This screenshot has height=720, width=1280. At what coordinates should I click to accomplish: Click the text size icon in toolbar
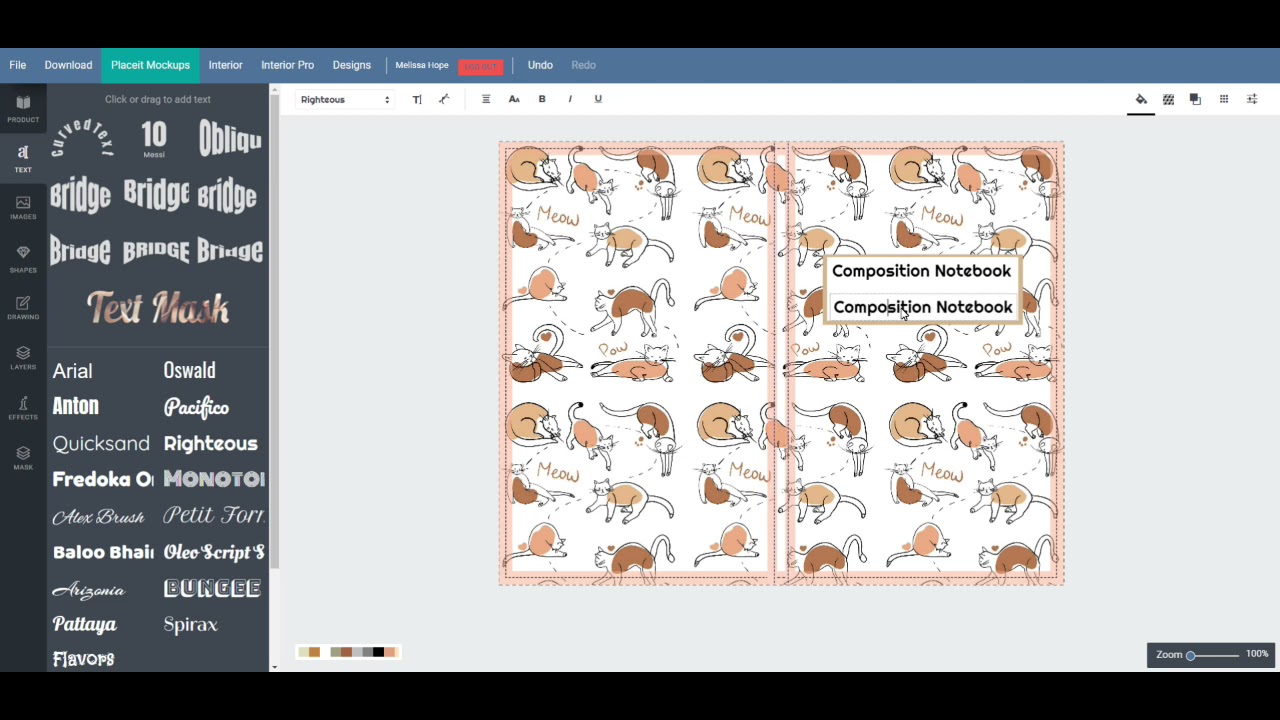417,99
